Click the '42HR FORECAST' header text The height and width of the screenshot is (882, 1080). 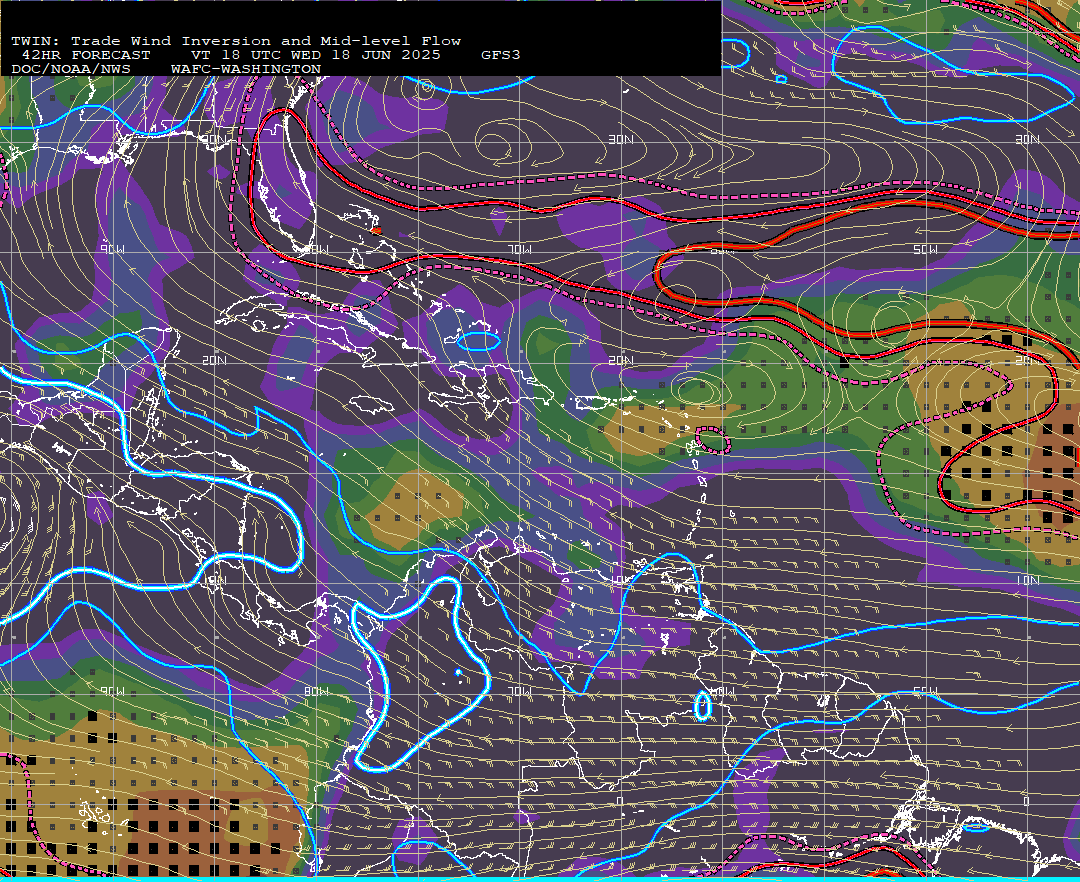[x=85, y=55]
